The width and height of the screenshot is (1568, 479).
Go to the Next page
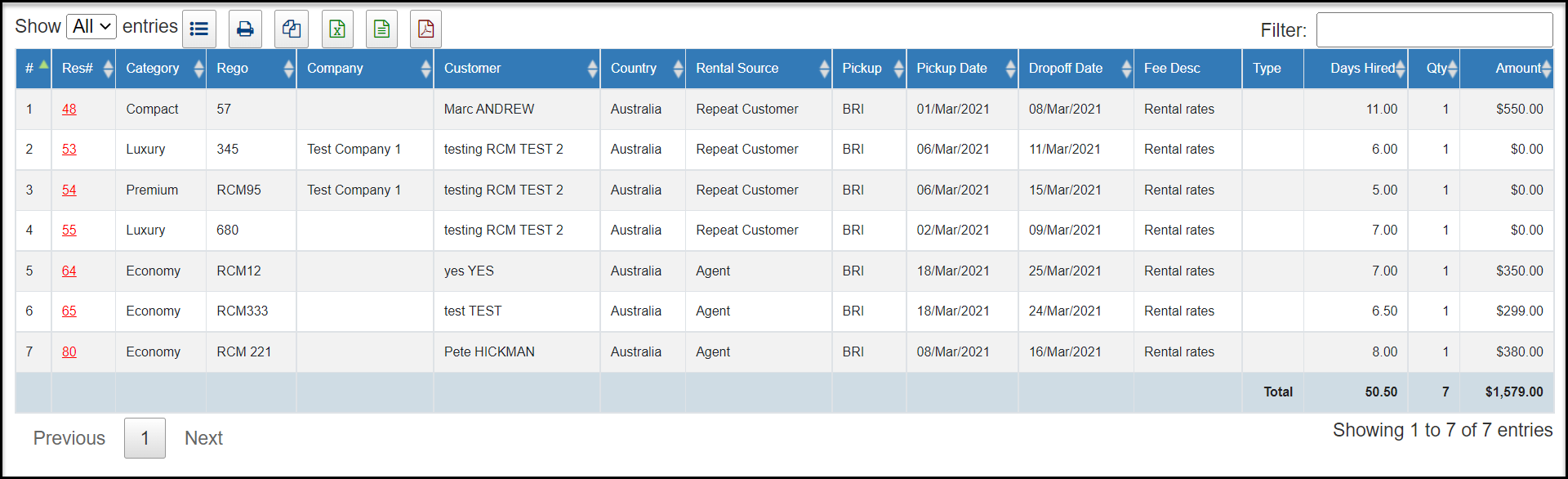click(x=203, y=438)
